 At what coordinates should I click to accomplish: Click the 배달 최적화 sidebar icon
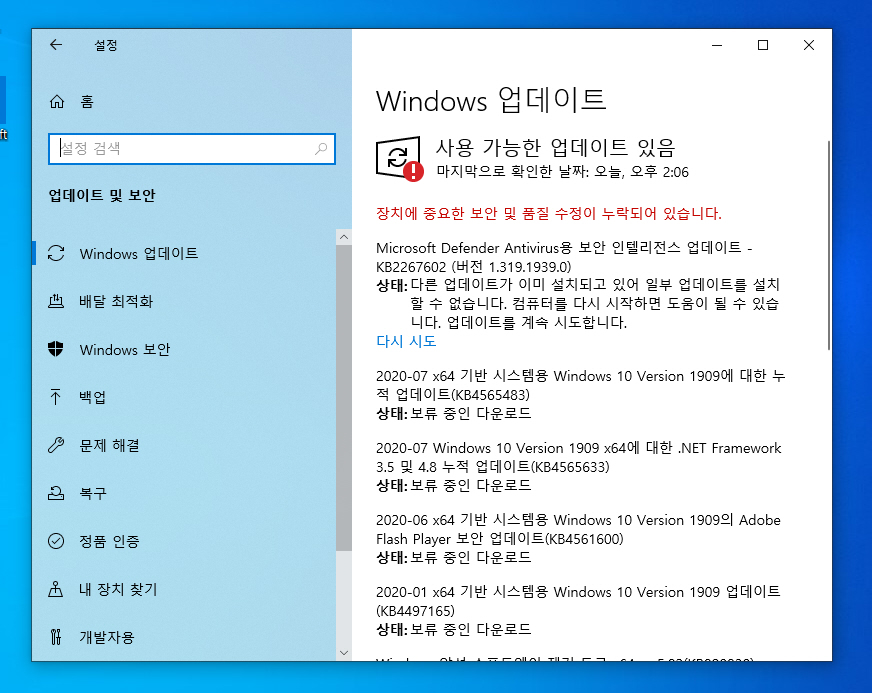56,301
